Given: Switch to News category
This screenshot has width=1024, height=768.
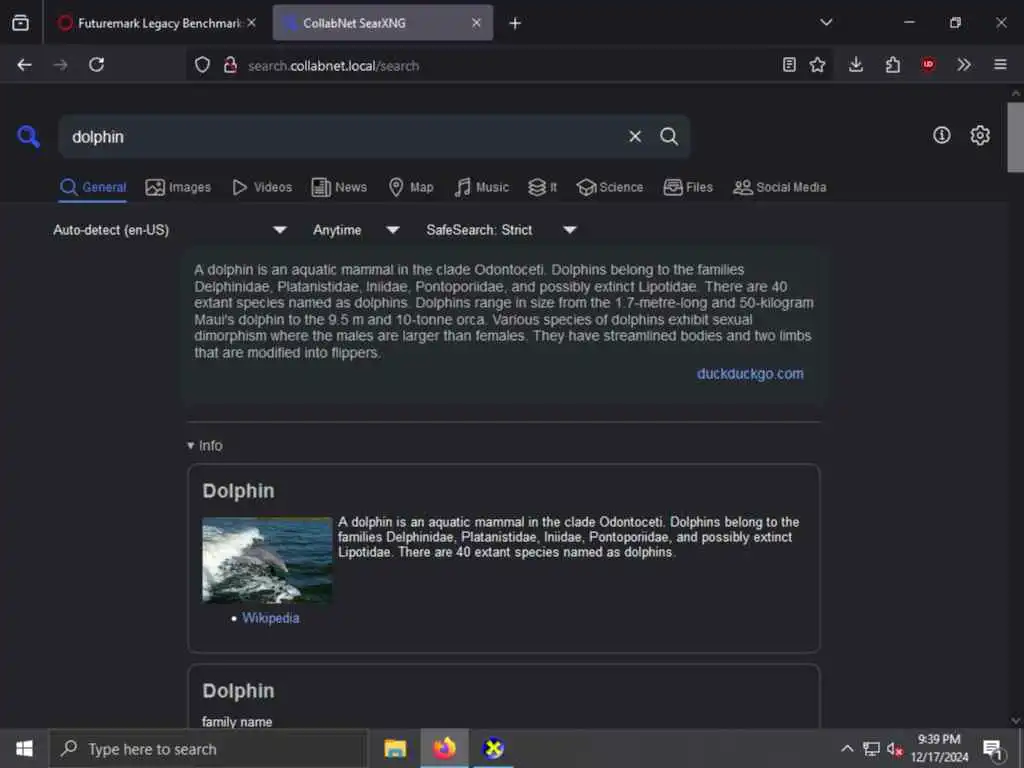Looking at the screenshot, I should click(x=339, y=187).
